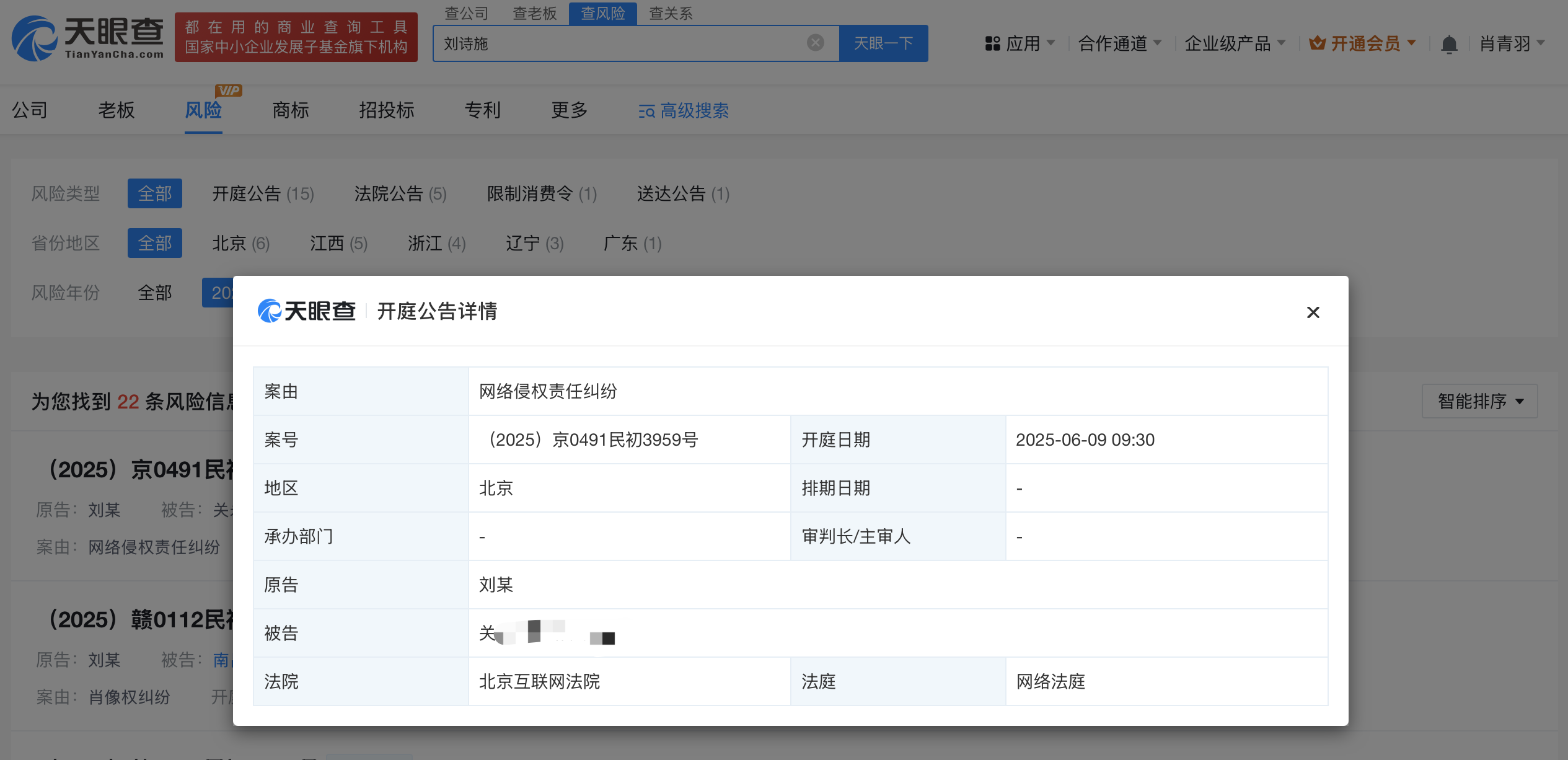Switch to the 查老板 search tab
The image size is (1568, 760).
534,13
